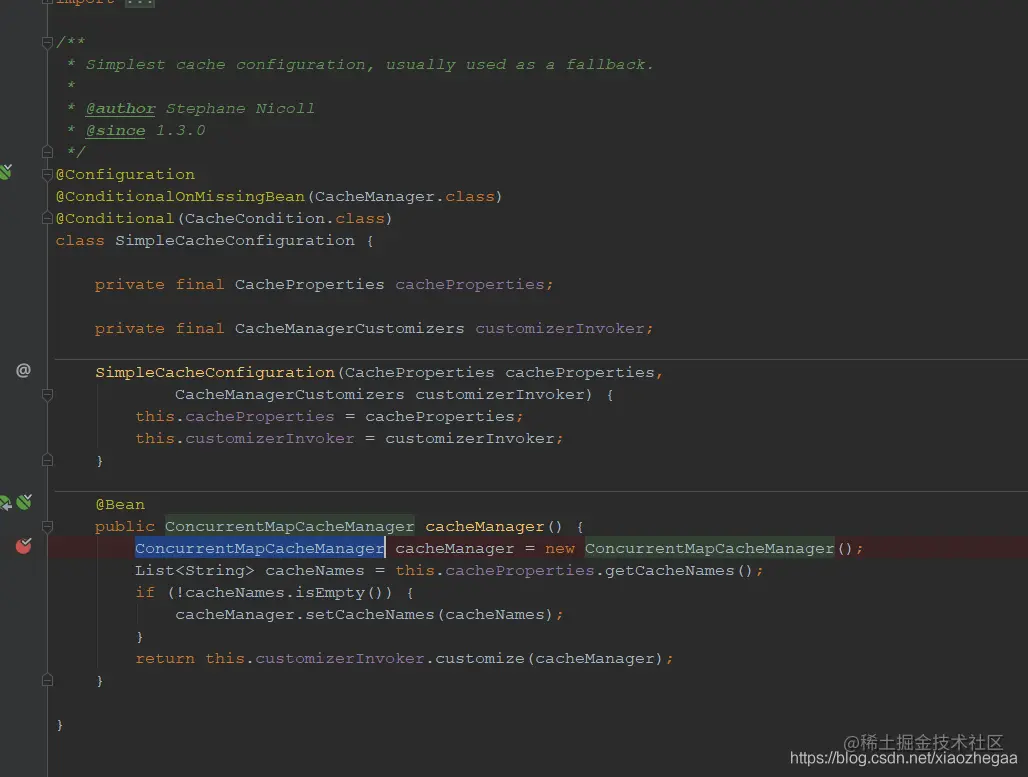This screenshot has width=1028, height=777.
Task: Click fold end marker at cacheManager() method's closing brace
Action: 47,681
